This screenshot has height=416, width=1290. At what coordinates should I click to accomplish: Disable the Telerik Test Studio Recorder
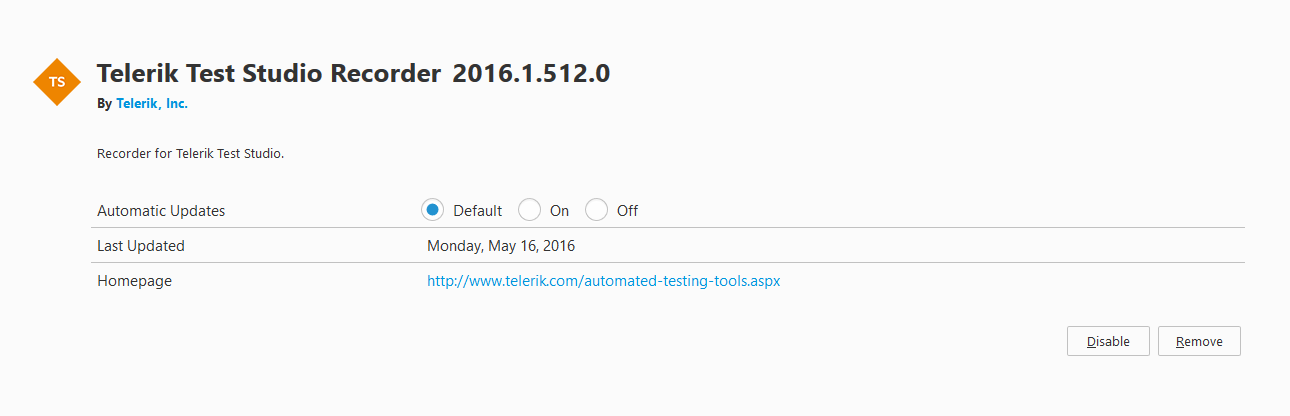point(1108,341)
